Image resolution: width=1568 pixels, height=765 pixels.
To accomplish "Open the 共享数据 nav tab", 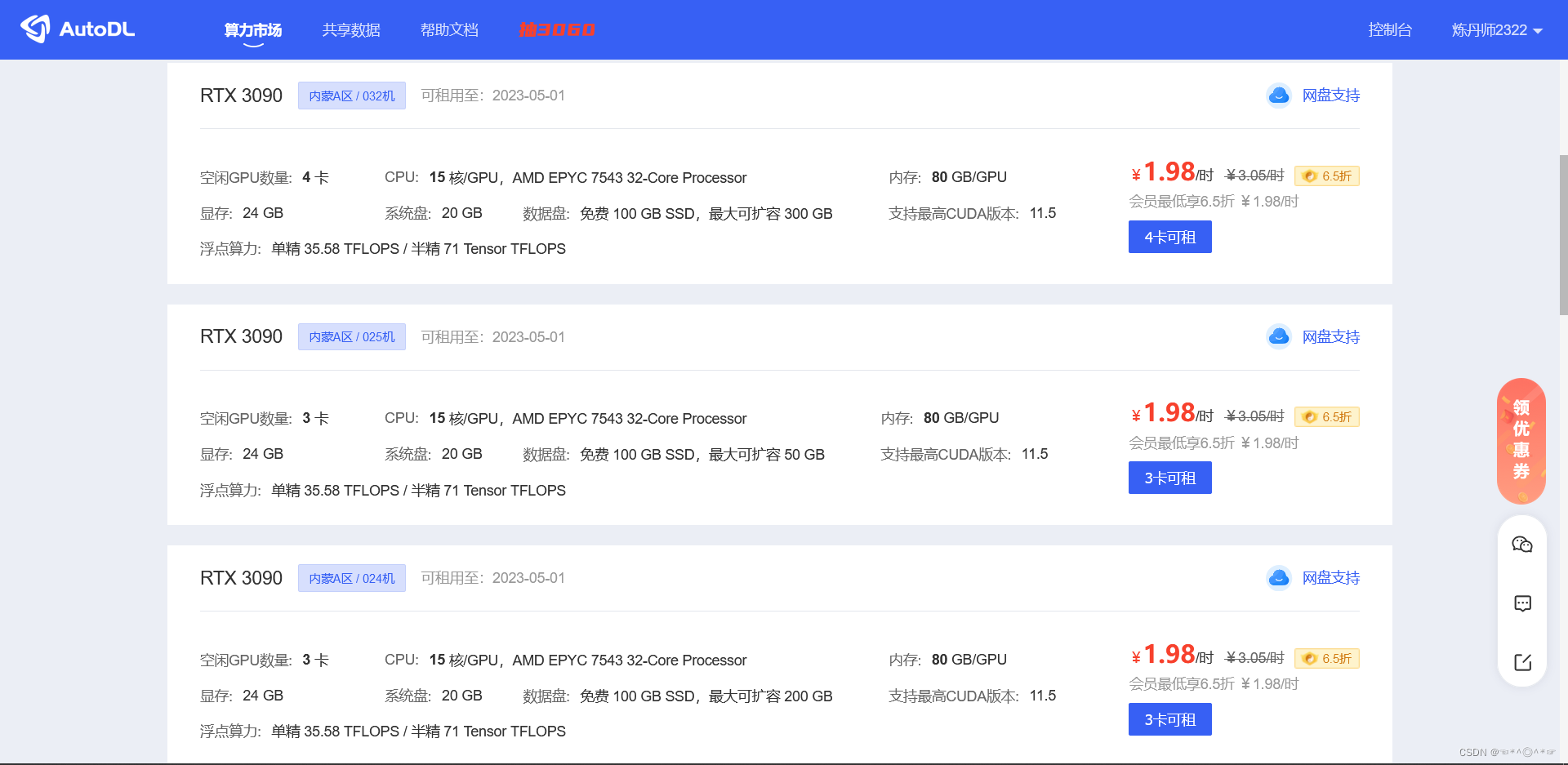I will 351,30.
